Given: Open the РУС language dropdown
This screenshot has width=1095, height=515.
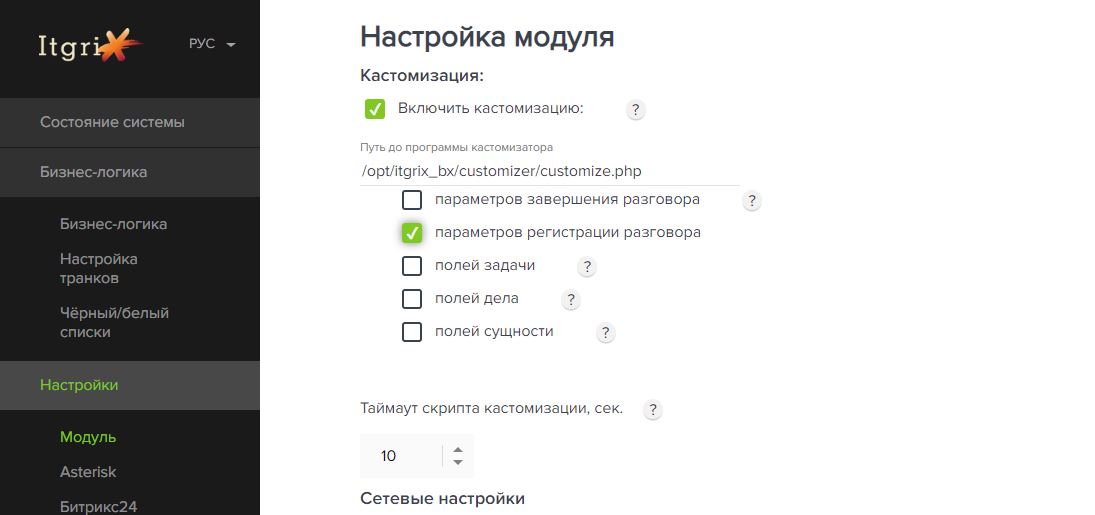Looking at the screenshot, I should (x=212, y=44).
